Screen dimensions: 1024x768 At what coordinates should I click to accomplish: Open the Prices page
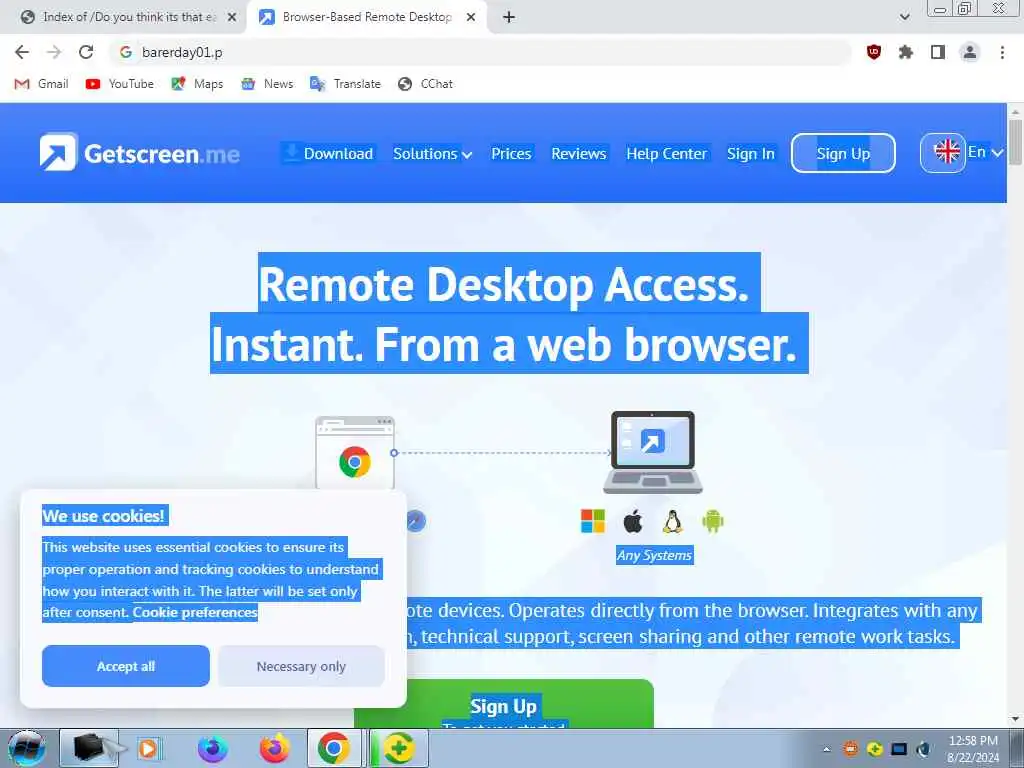511,153
